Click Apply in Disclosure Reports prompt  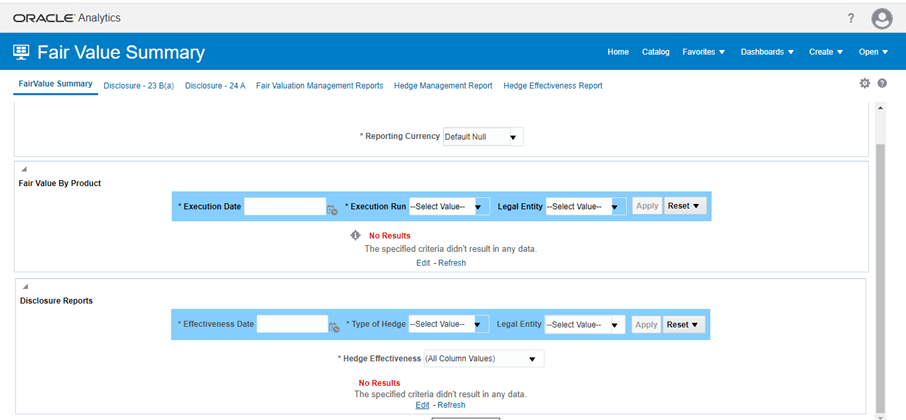pos(646,325)
